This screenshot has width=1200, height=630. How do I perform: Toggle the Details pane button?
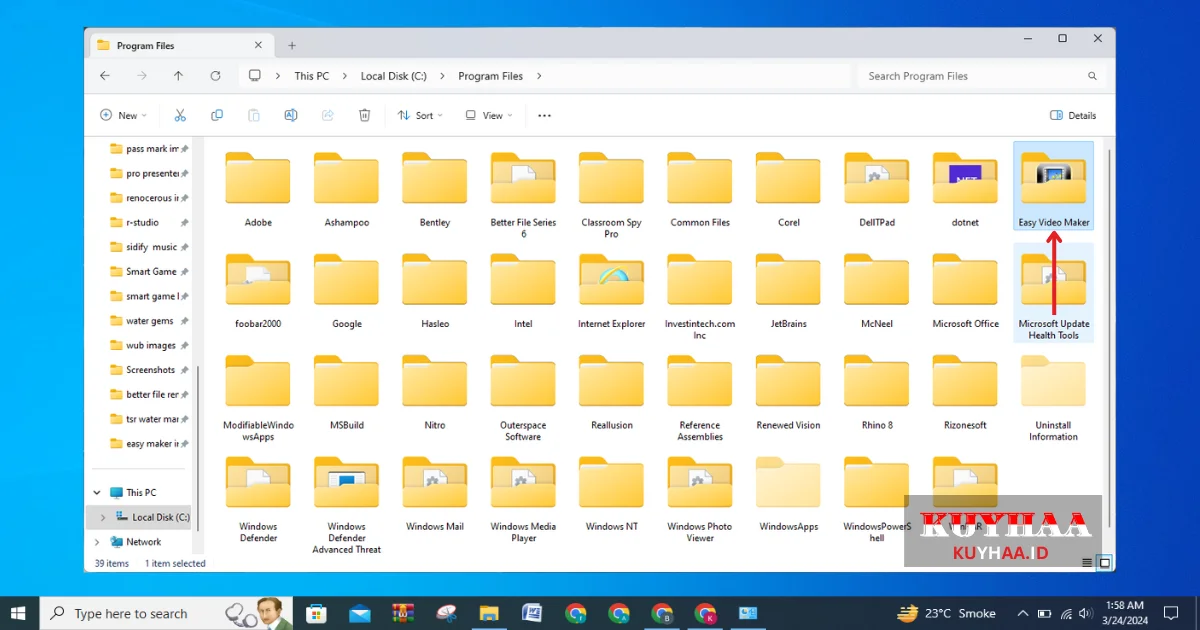tap(1073, 115)
